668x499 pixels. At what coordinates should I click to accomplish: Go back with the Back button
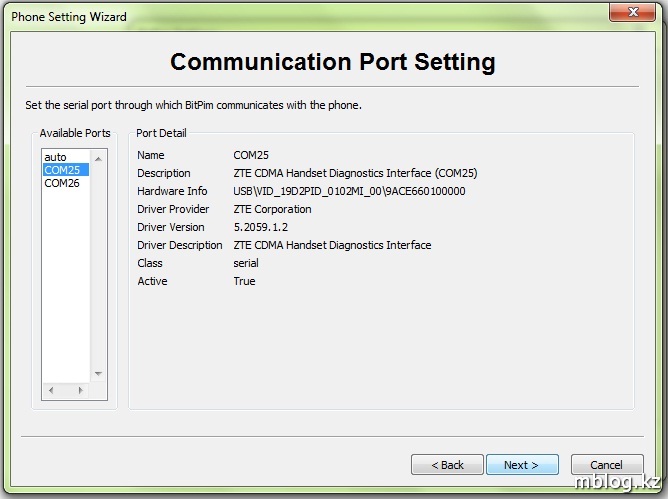(x=447, y=465)
